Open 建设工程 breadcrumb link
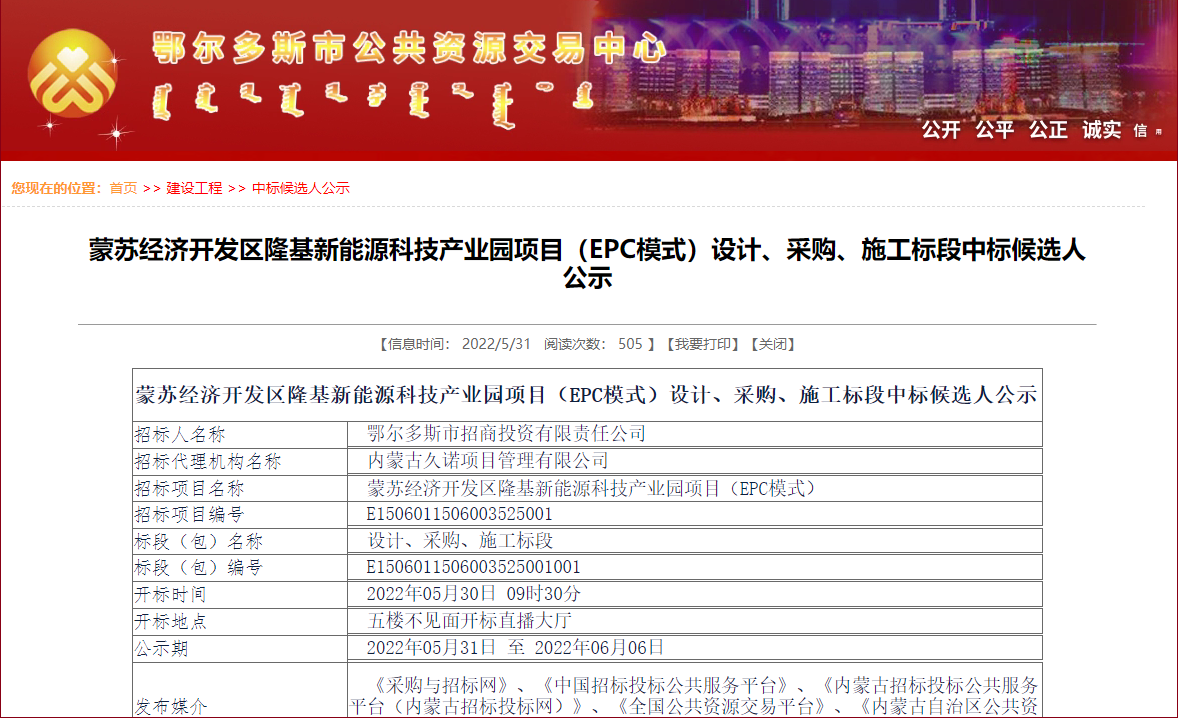The image size is (1178, 718). (x=194, y=188)
